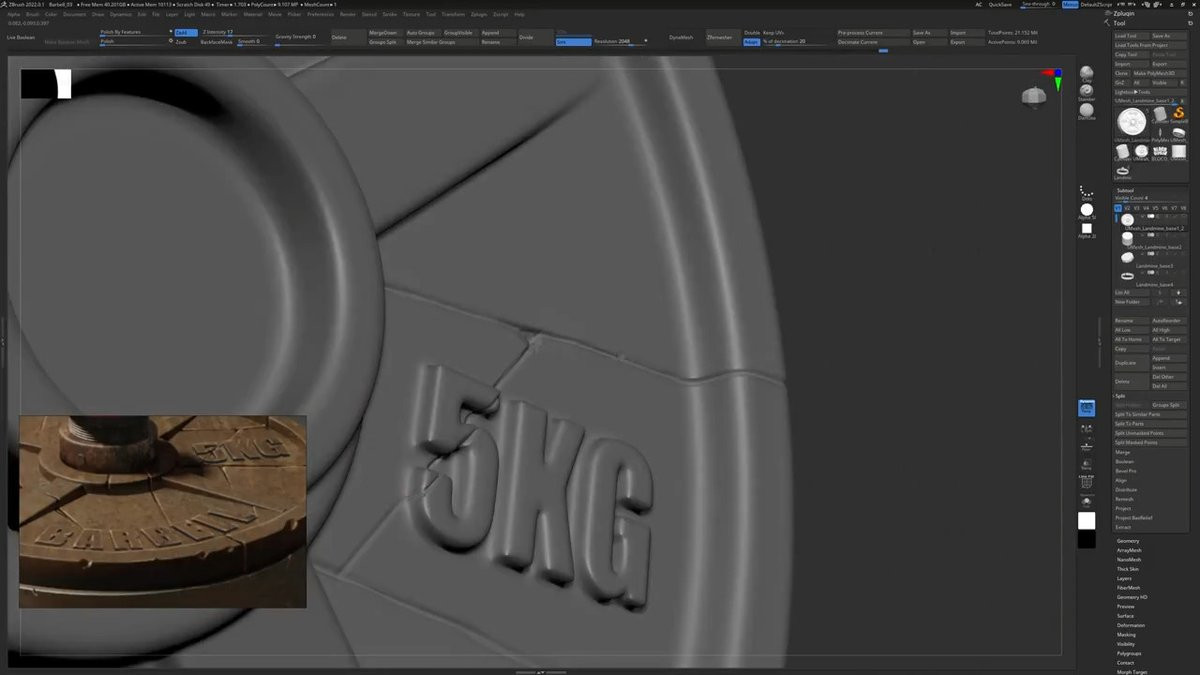1200x675 pixels.
Task: Click the Split To Similar Parts button
Action: pos(1151,414)
